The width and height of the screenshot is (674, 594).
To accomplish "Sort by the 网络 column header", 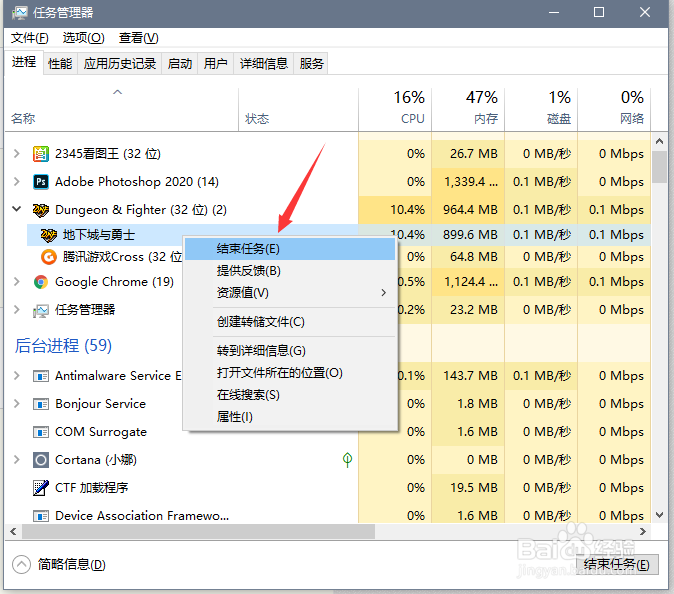I will [x=614, y=110].
